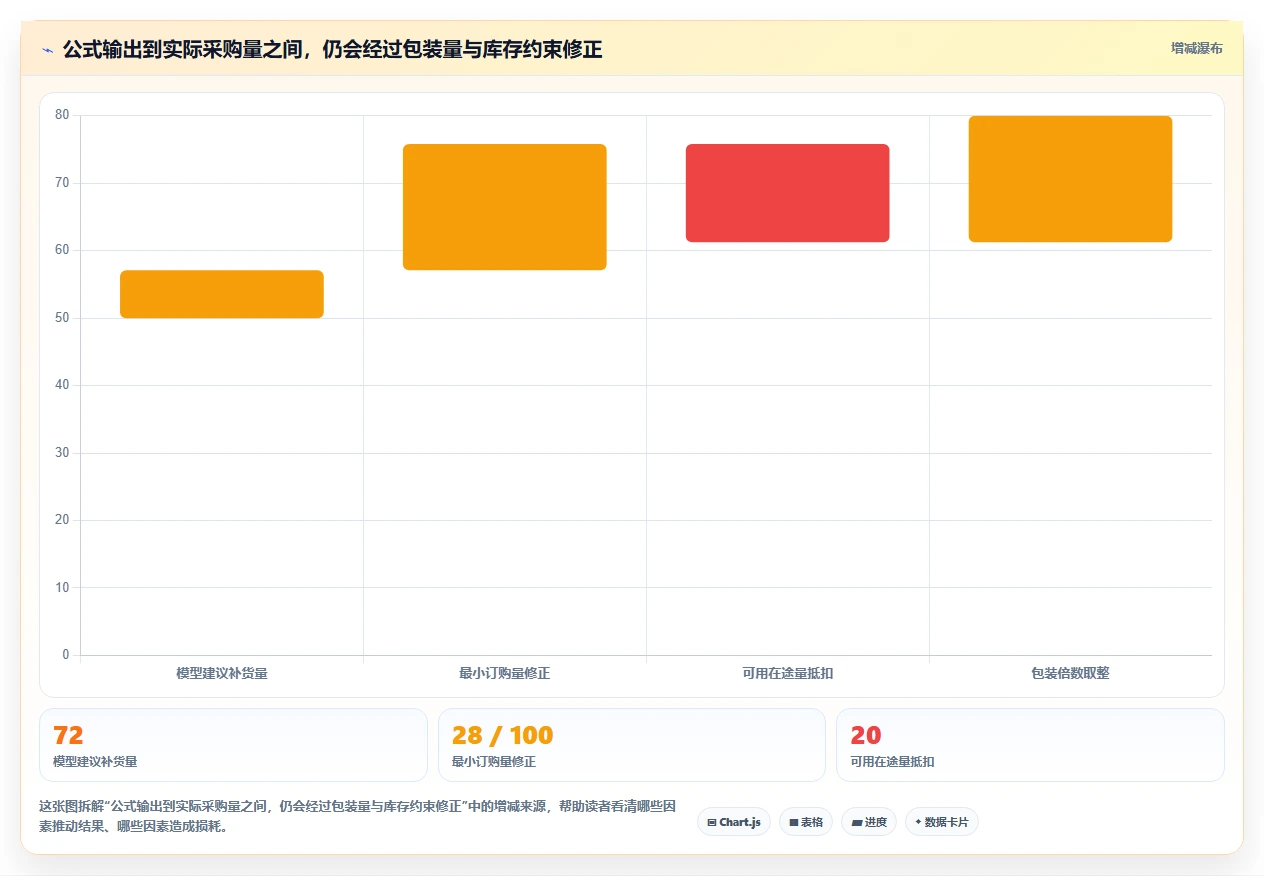Select the red 可用在途量抵扣 waterfall bar
The image size is (1264, 876).
(788, 193)
